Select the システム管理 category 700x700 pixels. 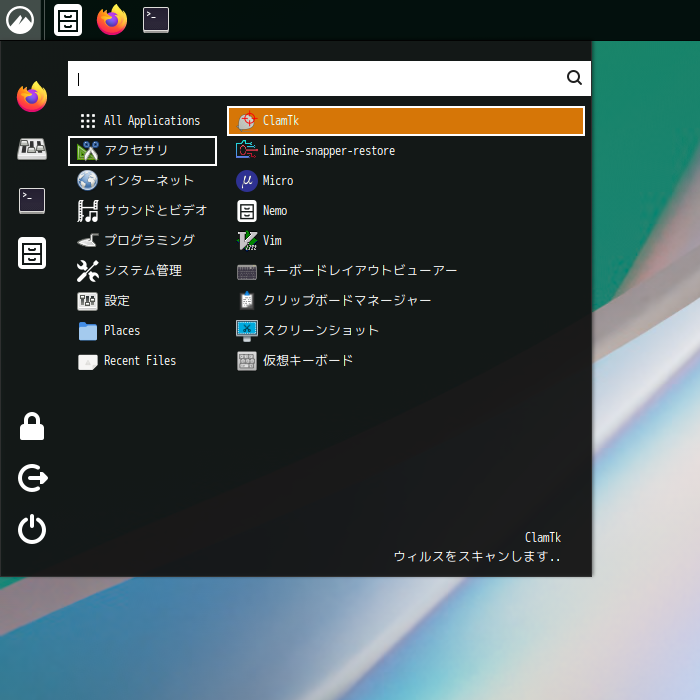point(142,271)
